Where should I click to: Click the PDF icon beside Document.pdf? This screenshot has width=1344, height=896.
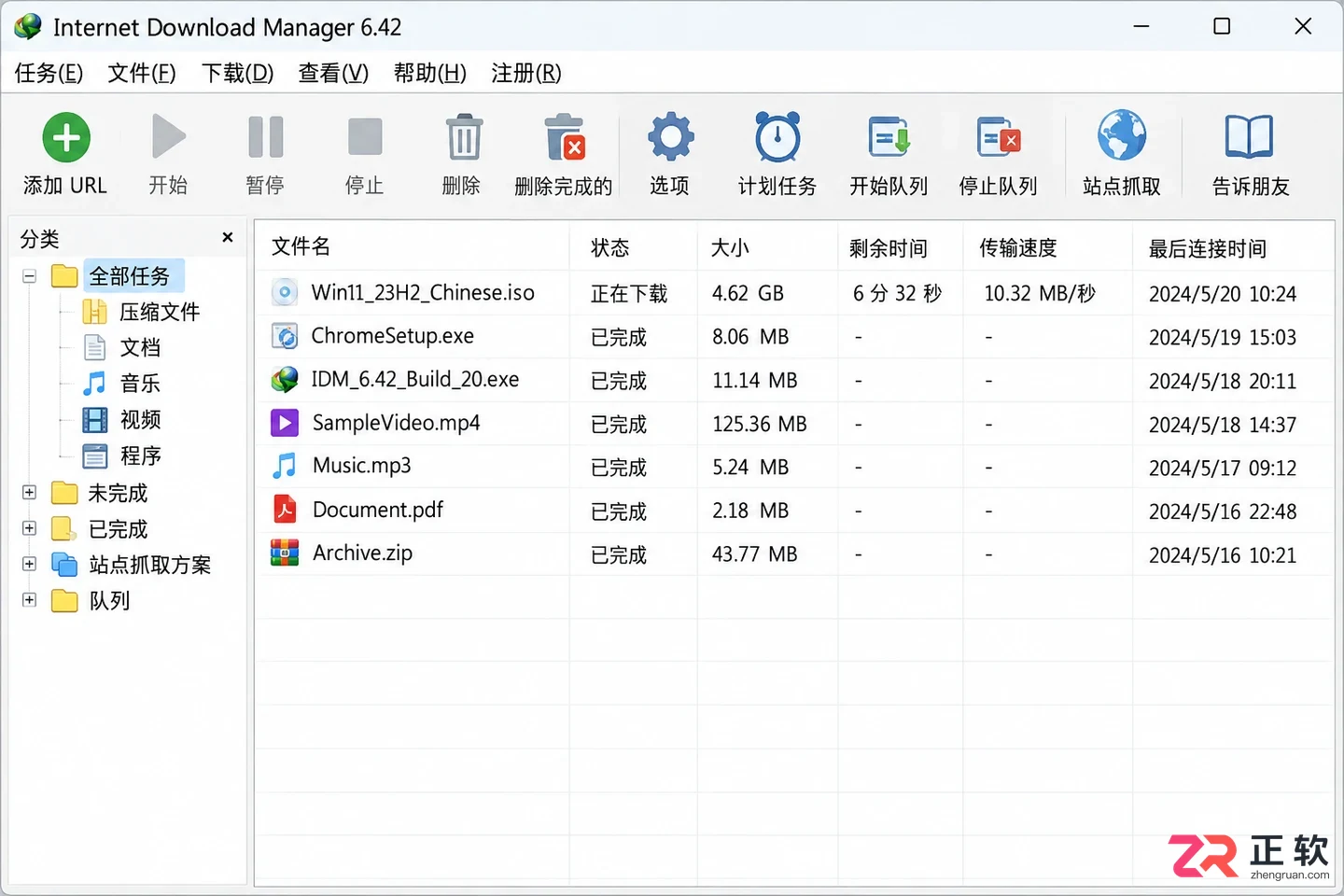285,510
